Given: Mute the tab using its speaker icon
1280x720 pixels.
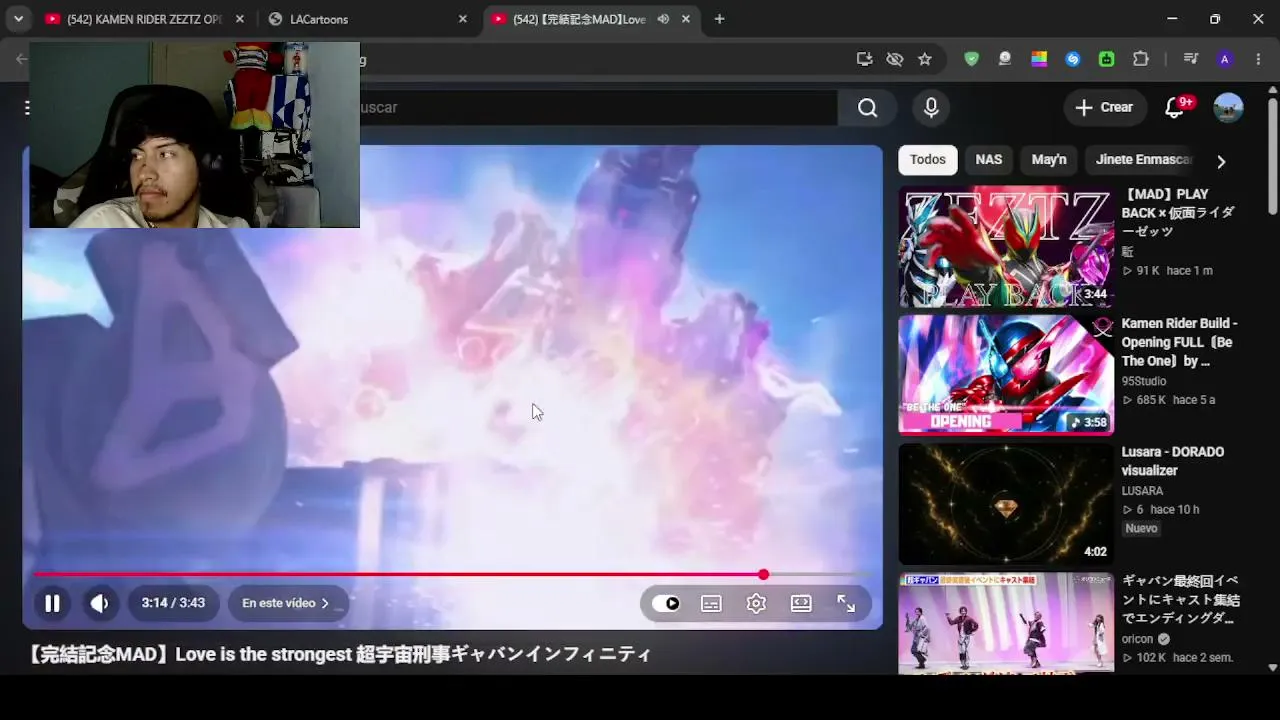Looking at the screenshot, I should (x=663, y=19).
